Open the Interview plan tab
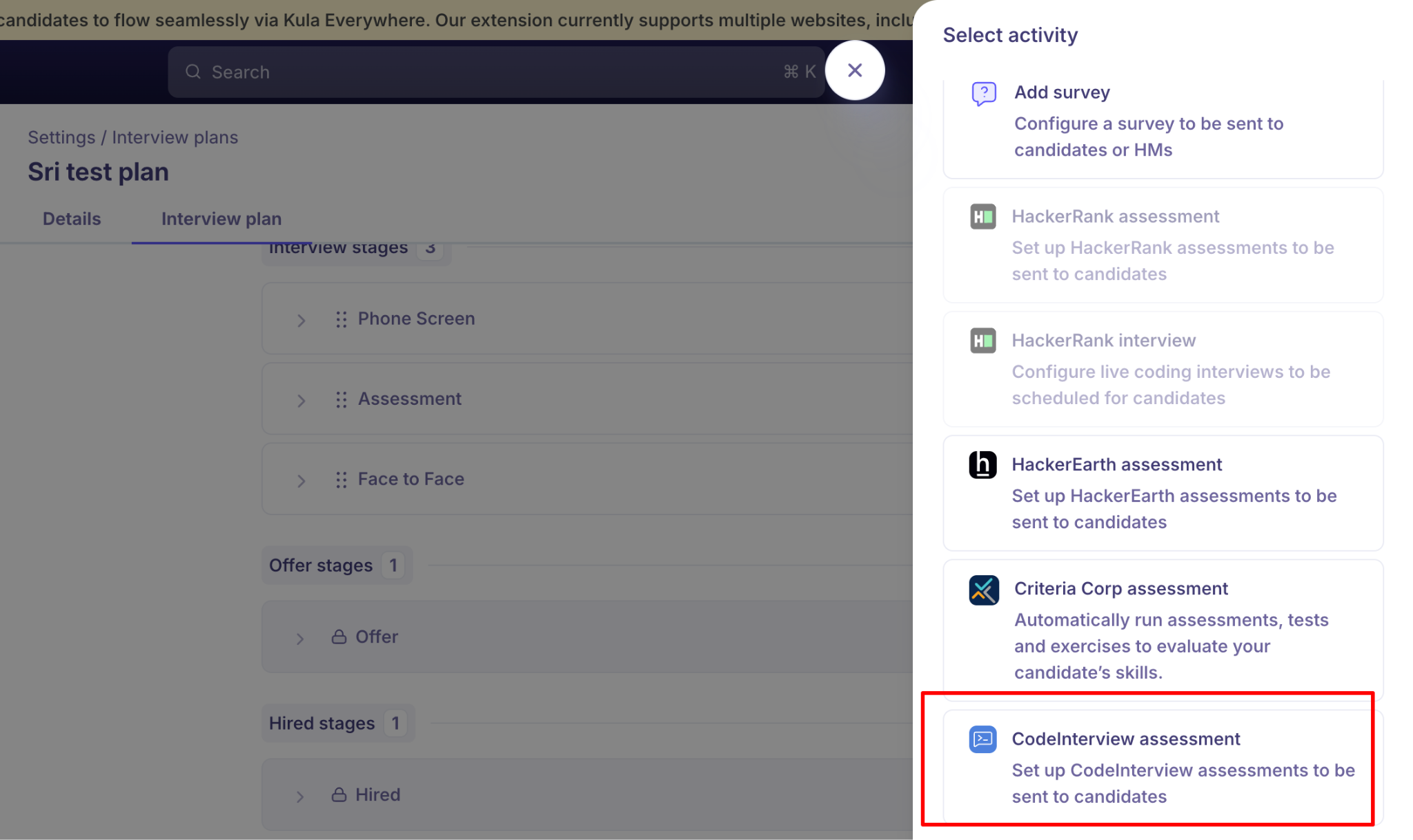Screen dimensions: 1413x840 pos(221,219)
